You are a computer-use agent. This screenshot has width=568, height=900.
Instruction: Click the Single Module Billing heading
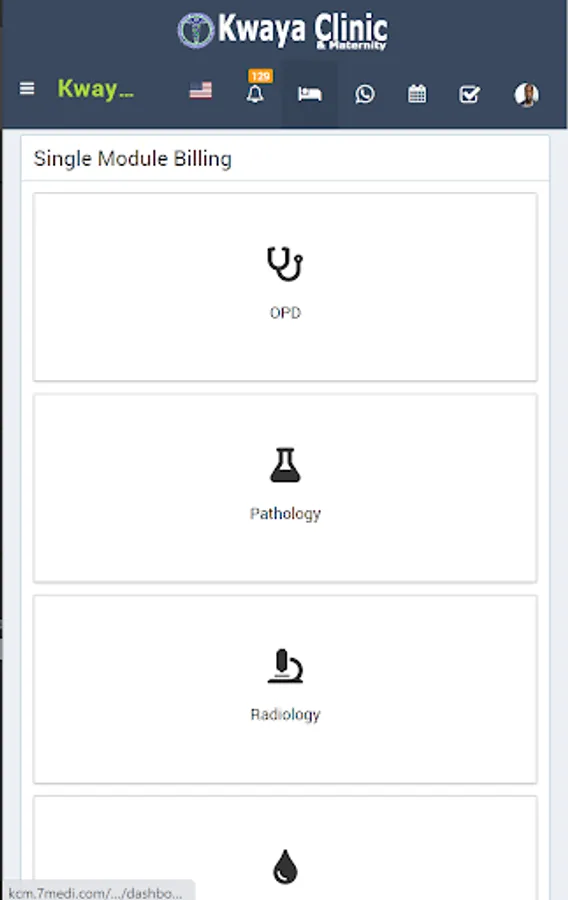click(x=133, y=159)
